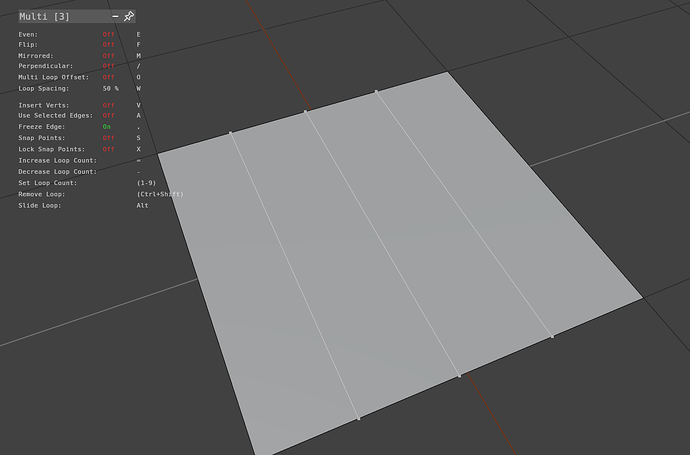
Task: Click the X hotkey for Lock Snap Points
Action: (139, 149)
